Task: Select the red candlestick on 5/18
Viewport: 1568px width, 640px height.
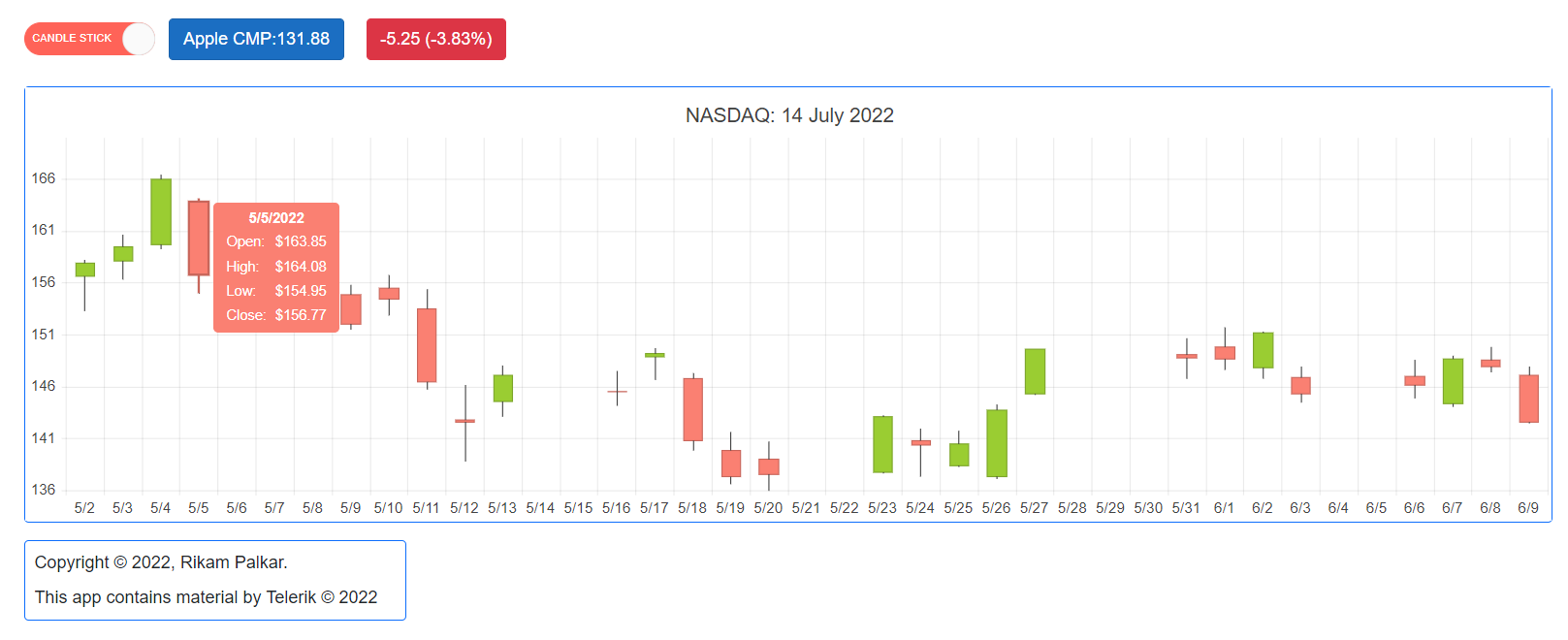Action: [692, 409]
